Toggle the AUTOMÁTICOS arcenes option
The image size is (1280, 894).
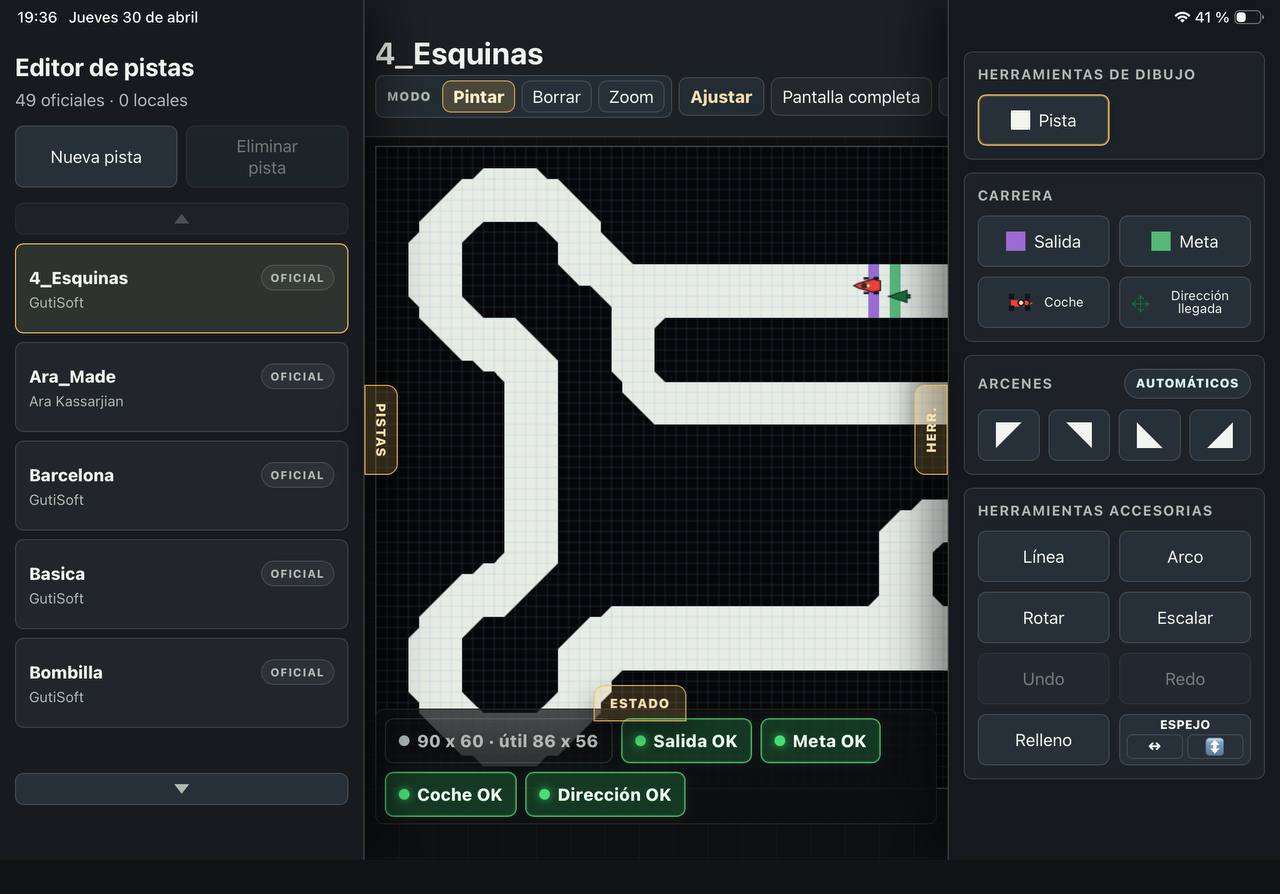coord(1187,383)
